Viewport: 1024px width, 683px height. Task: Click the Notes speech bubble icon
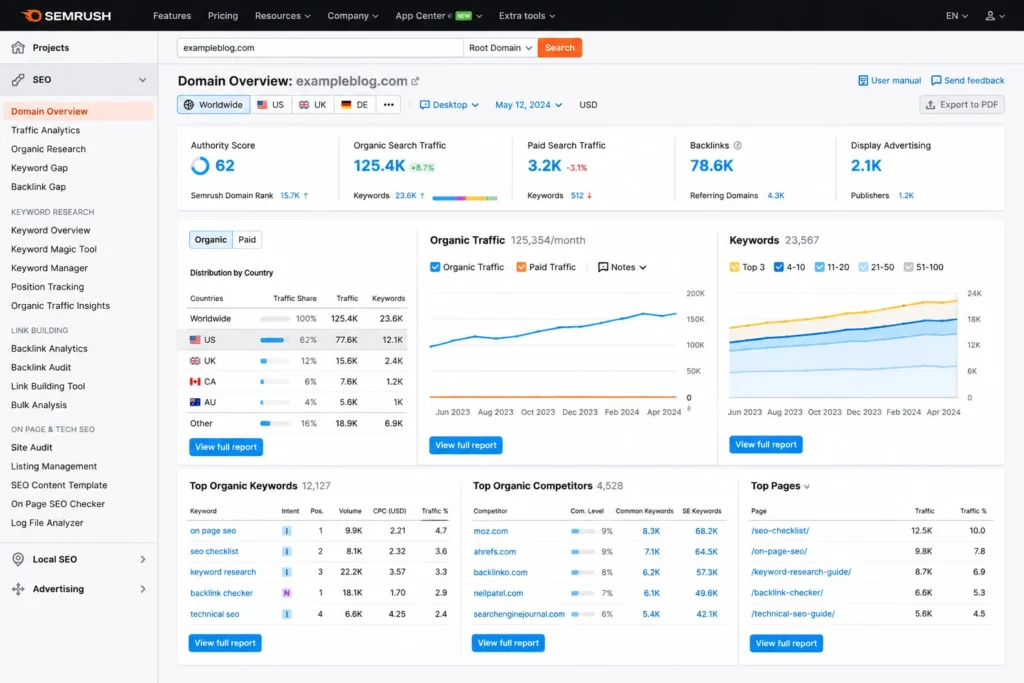point(603,267)
